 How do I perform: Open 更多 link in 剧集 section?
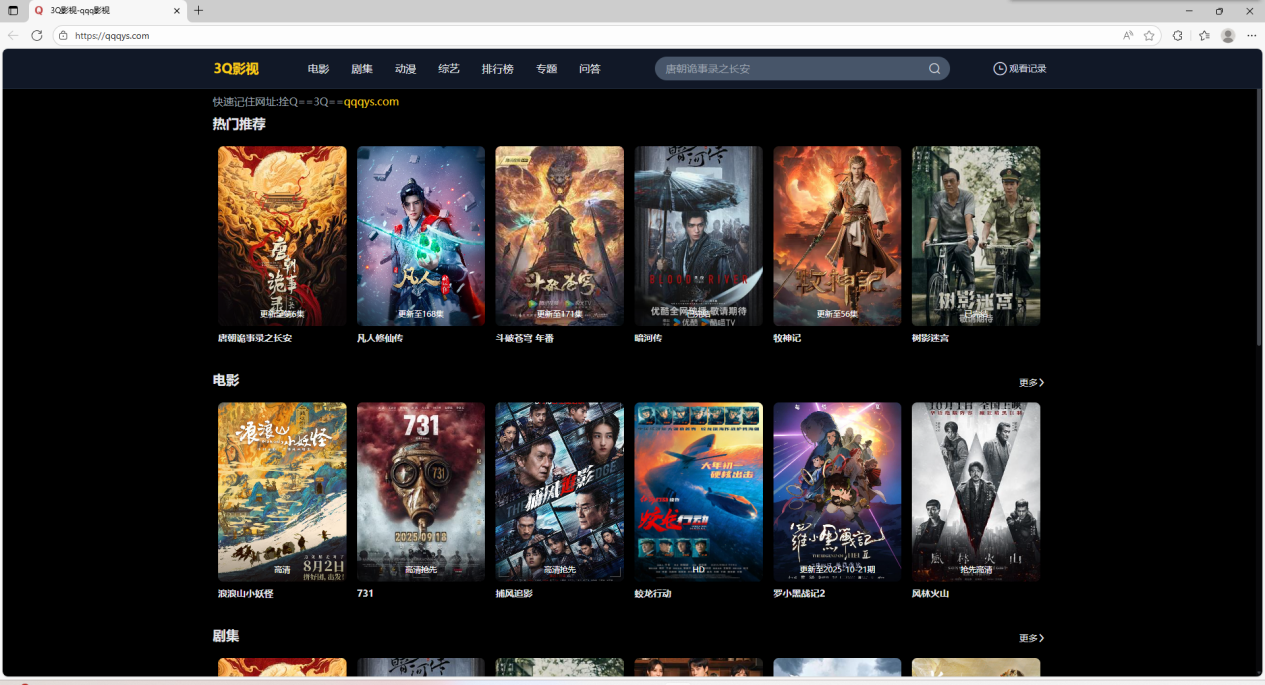click(x=1031, y=638)
